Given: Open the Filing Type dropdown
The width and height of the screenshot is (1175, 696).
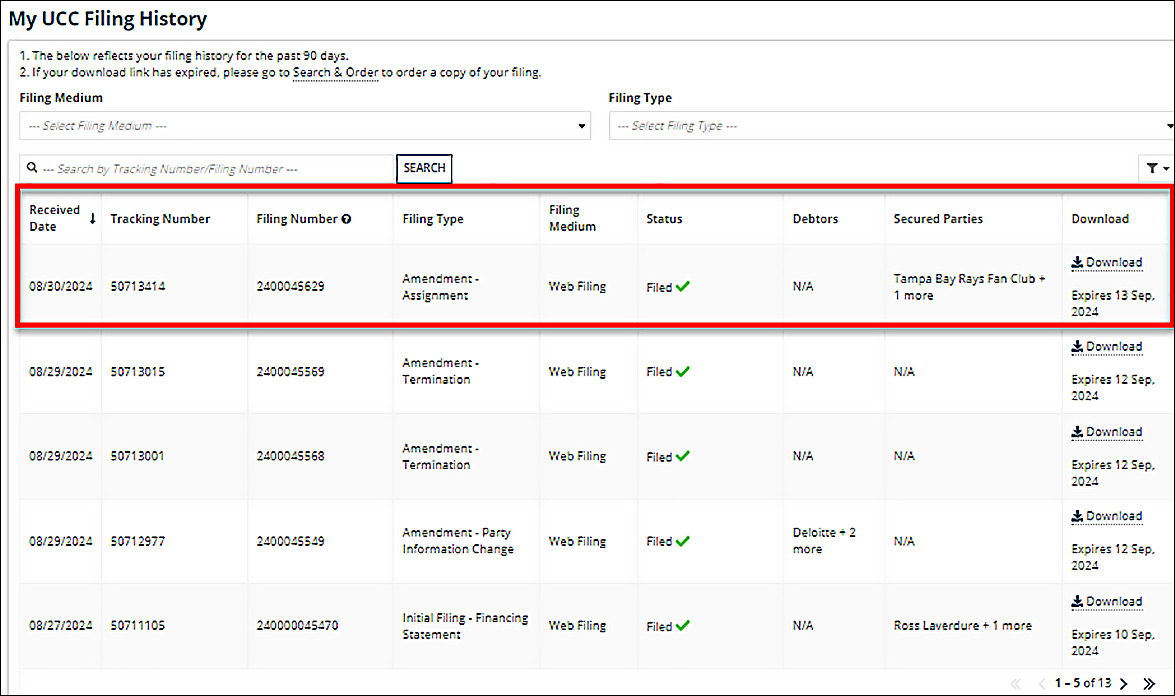Looking at the screenshot, I should (890, 126).
